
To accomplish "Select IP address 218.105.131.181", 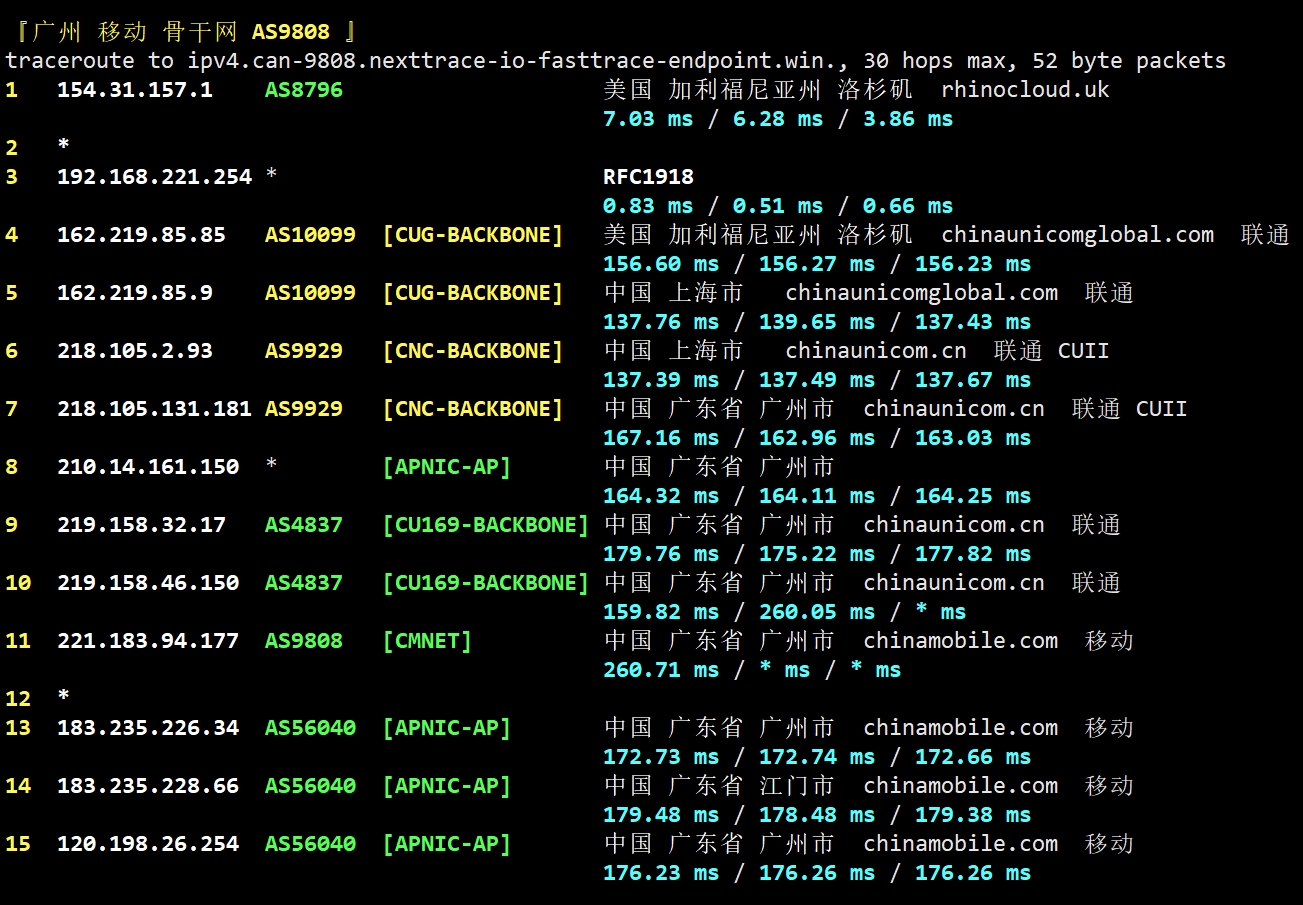I will [x=154, y=409].
